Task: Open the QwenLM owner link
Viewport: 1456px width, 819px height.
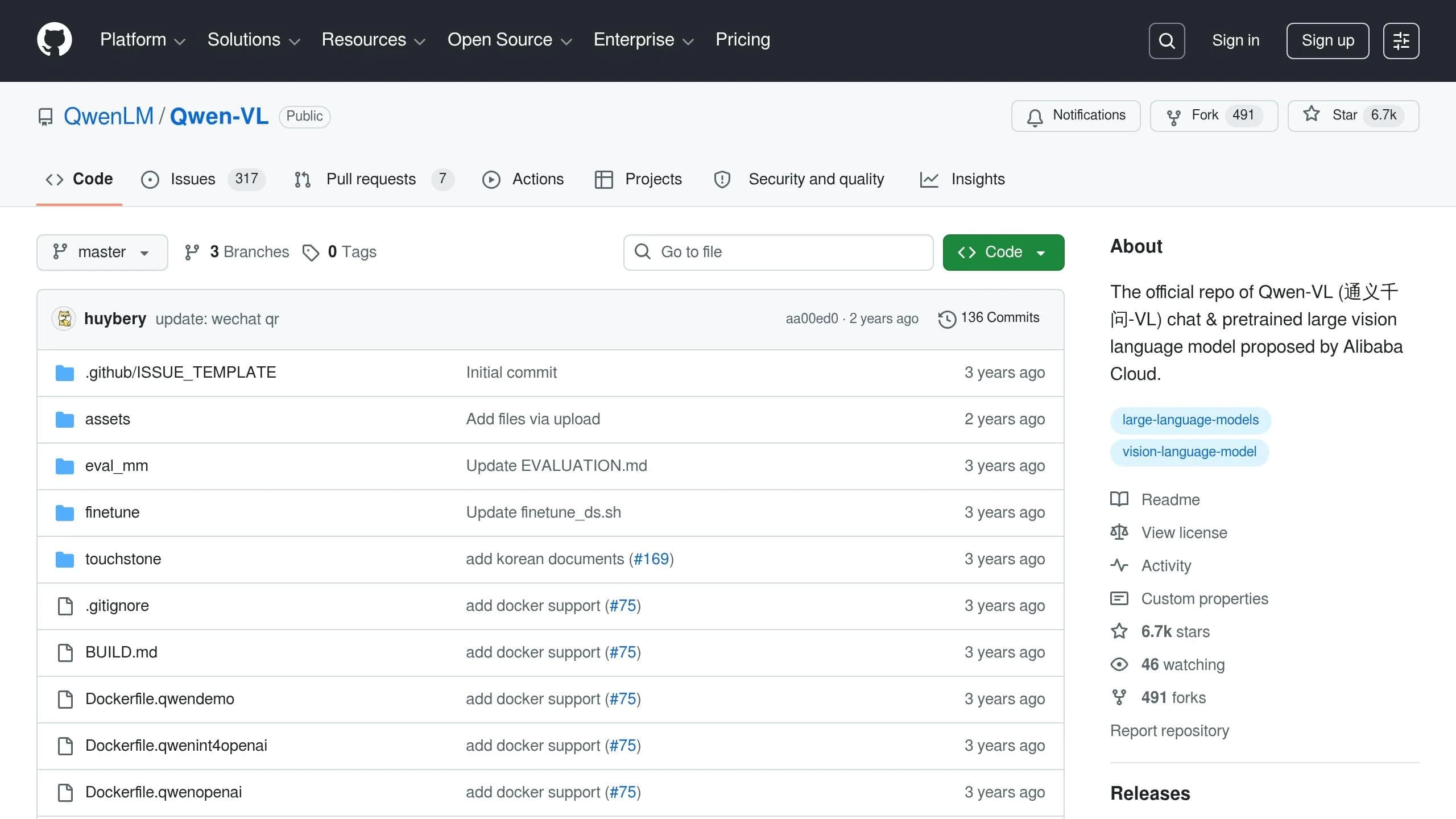Action: (109, 116)
